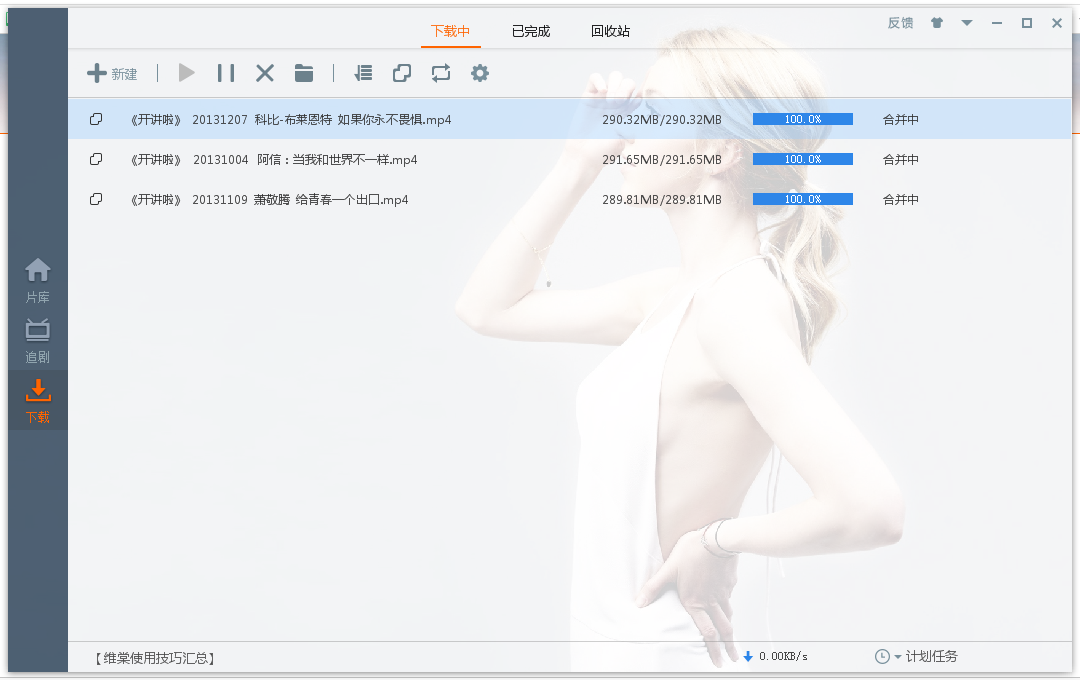The width and height of the screenshot is (1080, 680).
Task: Click the sort list toolbar icon
Action: coord(363,73)
